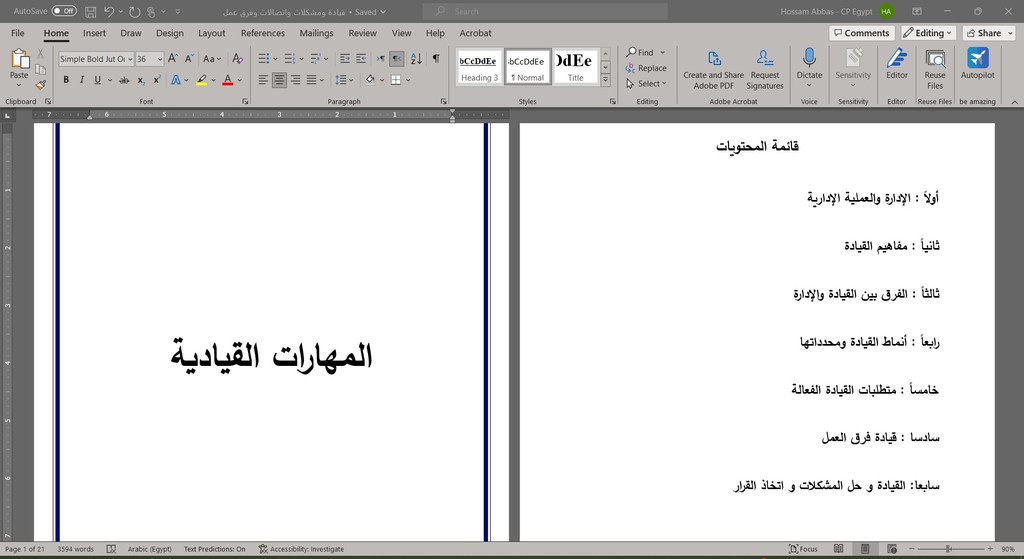The width and height of the screenshot is (1024, 559).
Task: Apply the Heading 3 style
Action: [x=479, y=67]
